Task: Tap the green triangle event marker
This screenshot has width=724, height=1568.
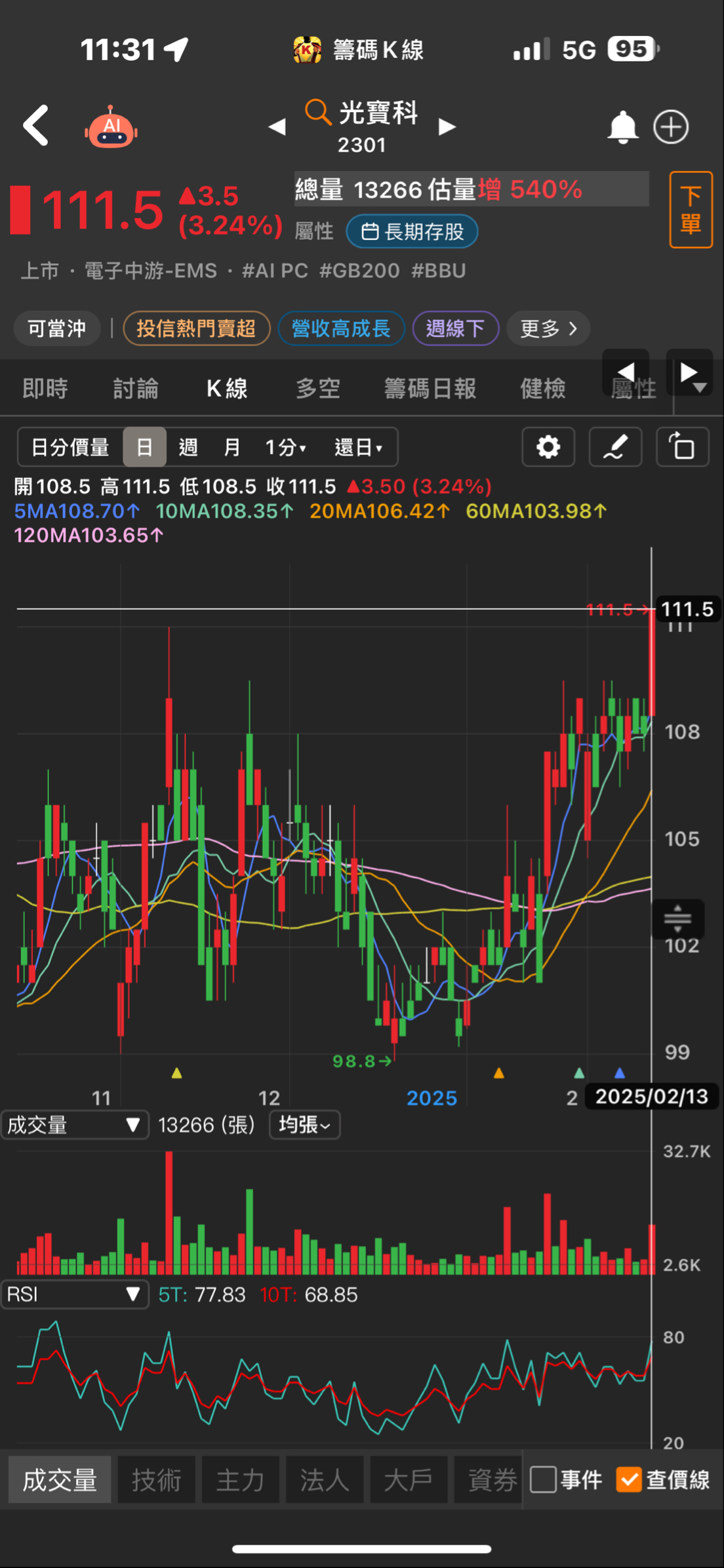Action: tap(579, 1073)
